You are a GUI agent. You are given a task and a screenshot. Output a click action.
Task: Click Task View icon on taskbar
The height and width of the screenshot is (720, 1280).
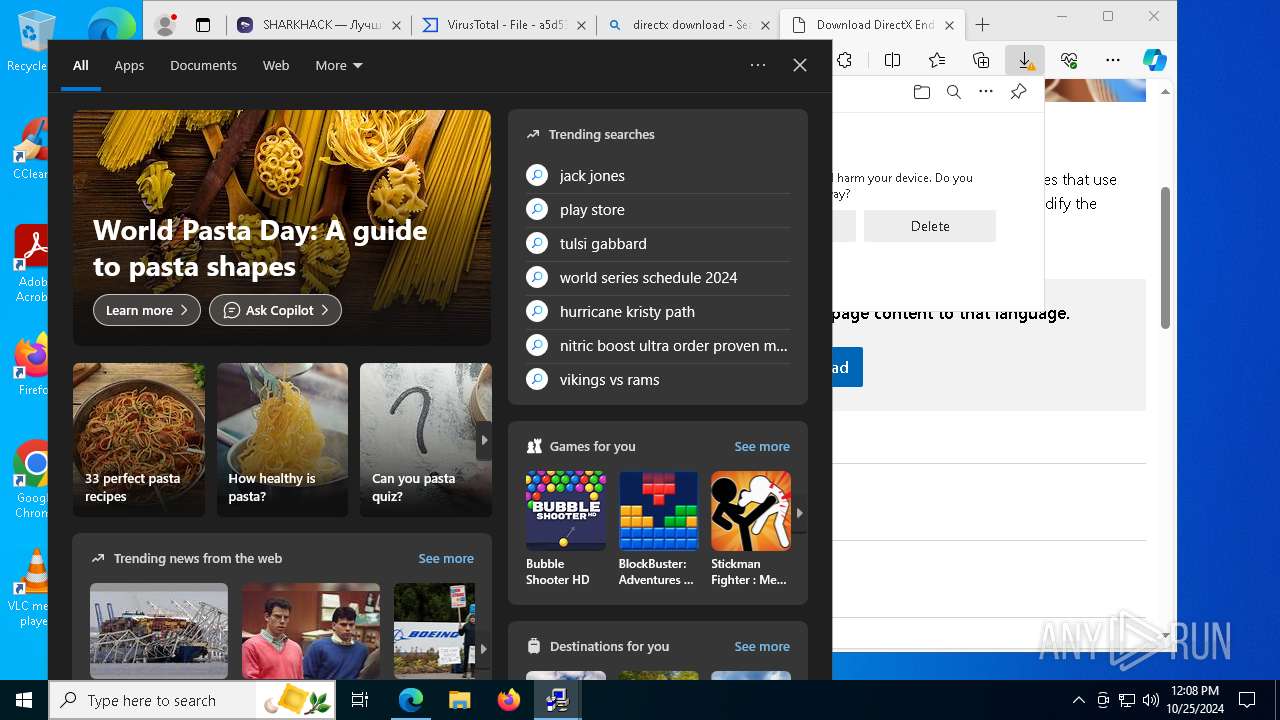[360, 700]
